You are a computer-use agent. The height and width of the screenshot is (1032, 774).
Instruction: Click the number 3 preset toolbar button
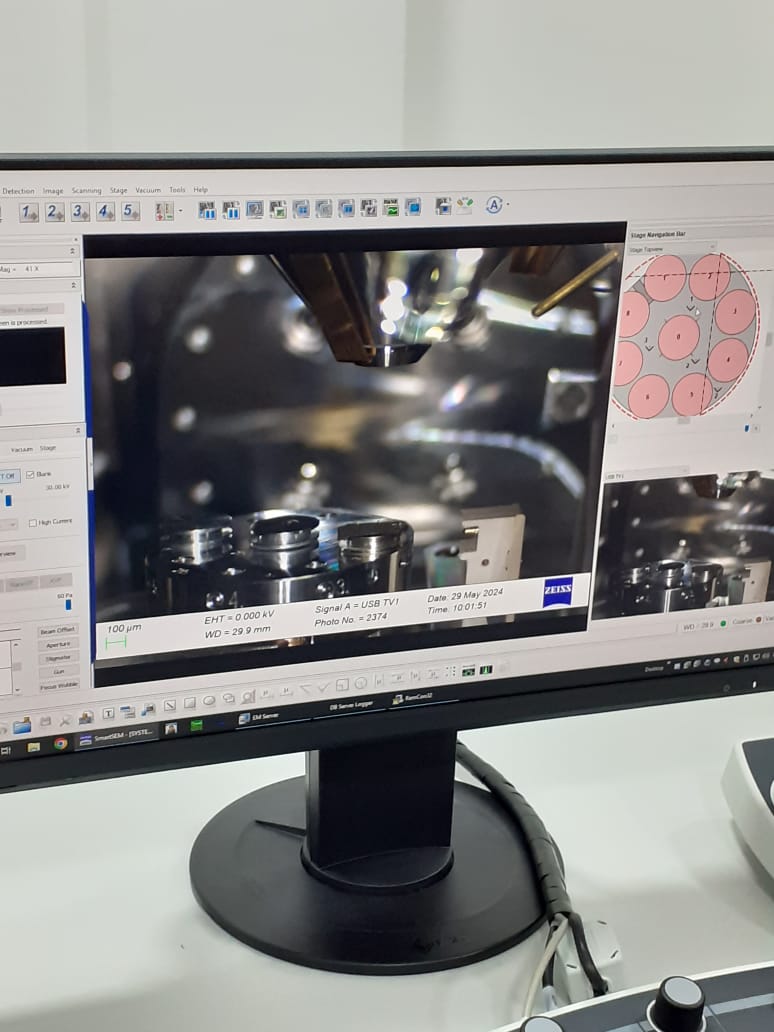(79, 212)
